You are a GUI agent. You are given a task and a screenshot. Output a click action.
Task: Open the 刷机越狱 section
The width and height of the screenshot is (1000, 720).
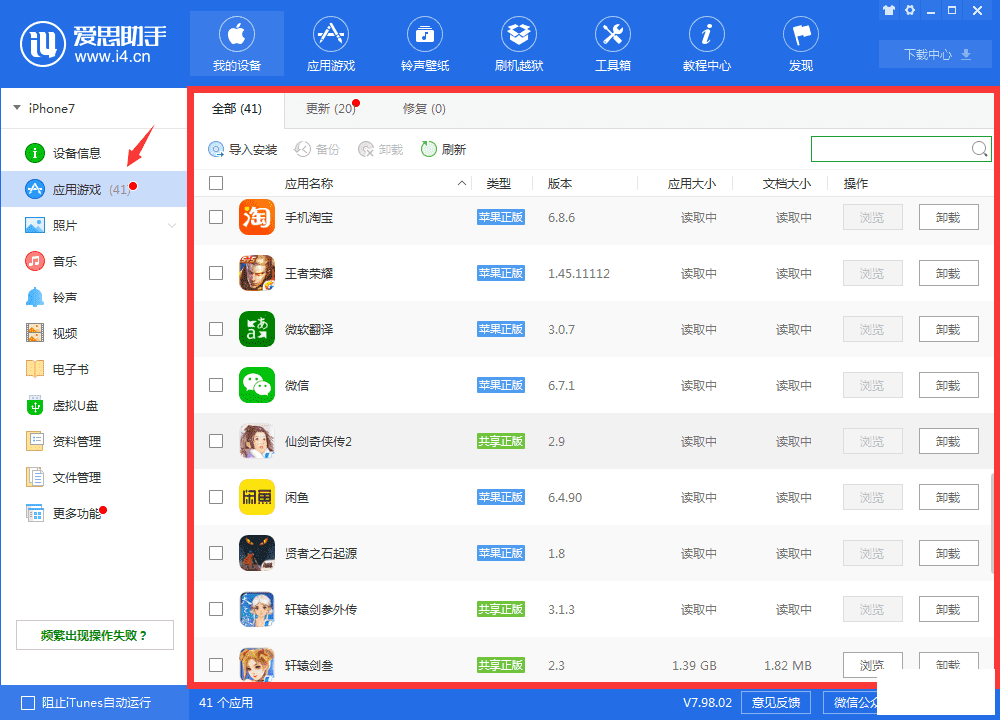tap(518, 44)
